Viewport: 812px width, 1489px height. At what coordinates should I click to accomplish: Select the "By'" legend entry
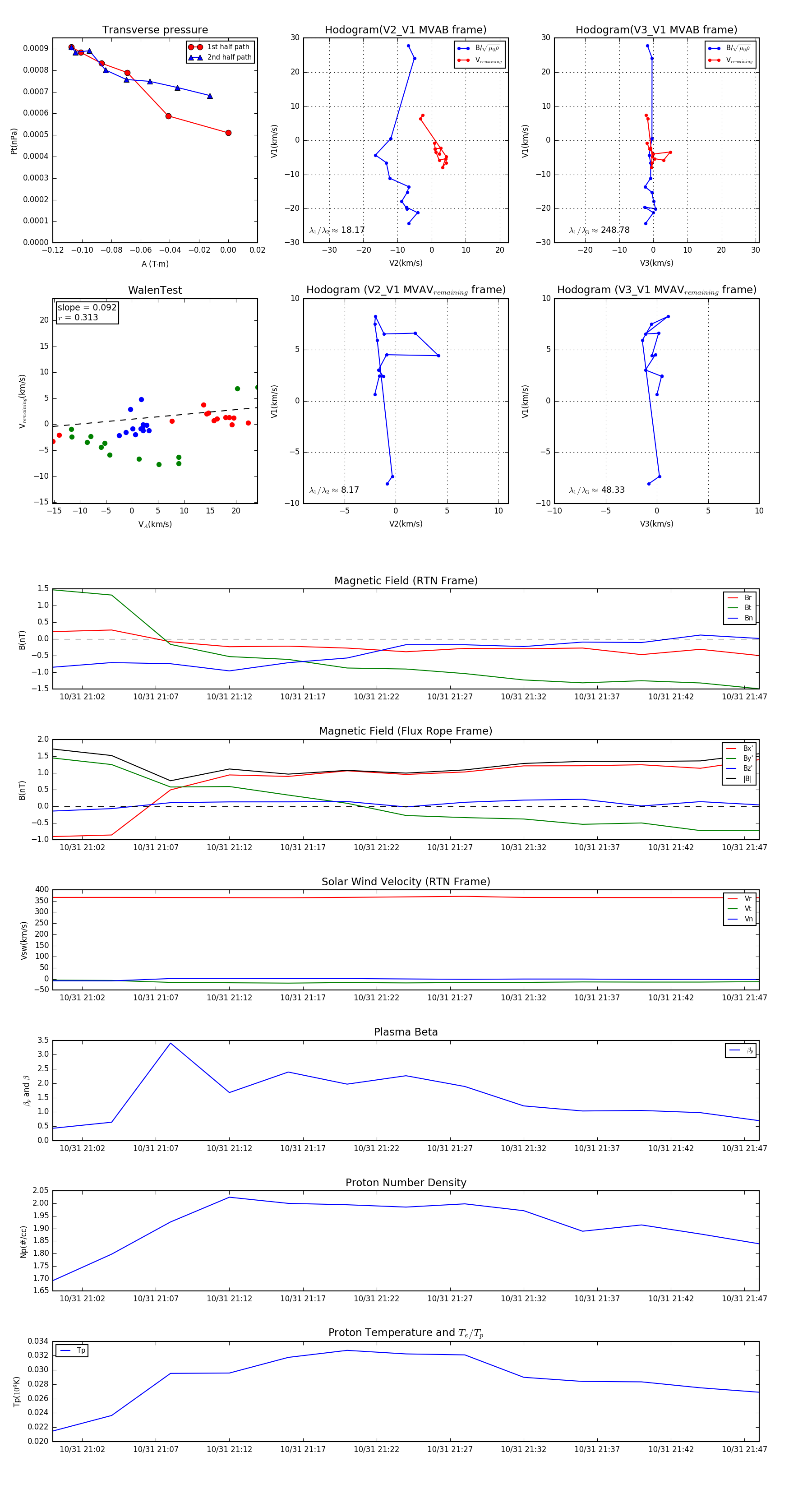point(739,758)
